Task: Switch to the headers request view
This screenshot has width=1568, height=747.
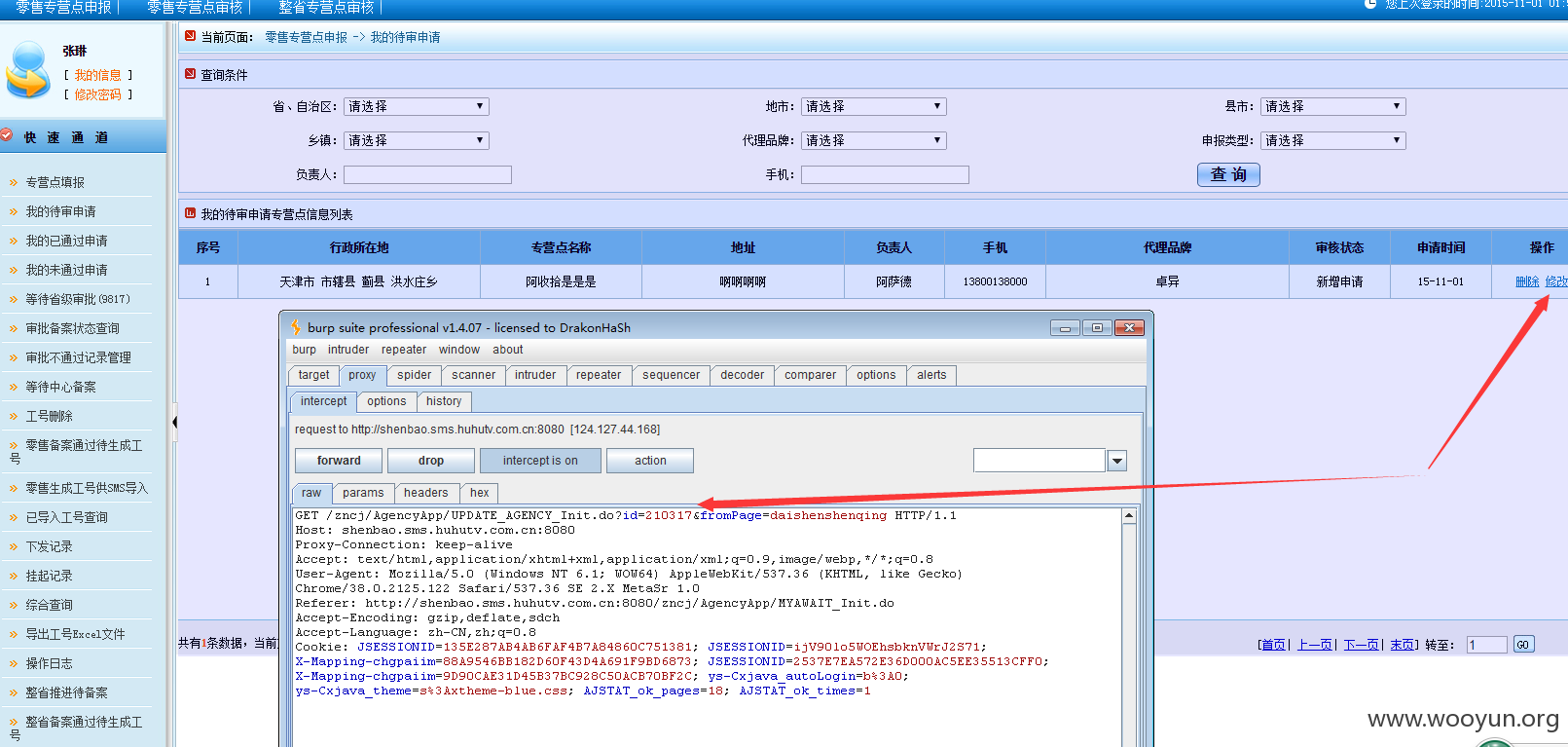Action: click(426, 493)
